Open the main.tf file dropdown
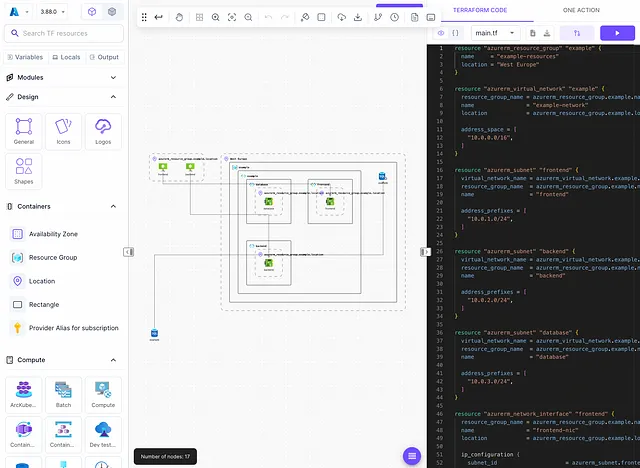This screenshot has height=468, width=640. pyautogui.click(x=496, y=33)
